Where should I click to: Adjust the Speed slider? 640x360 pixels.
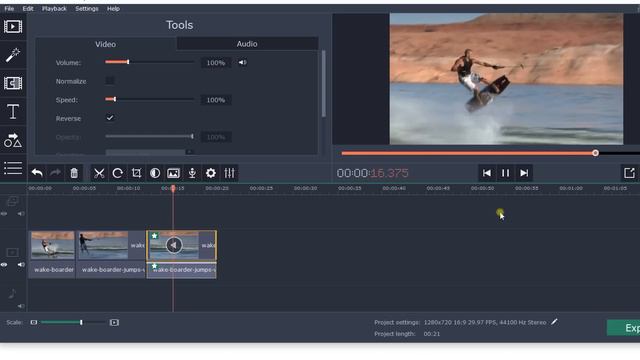(150, 99)
